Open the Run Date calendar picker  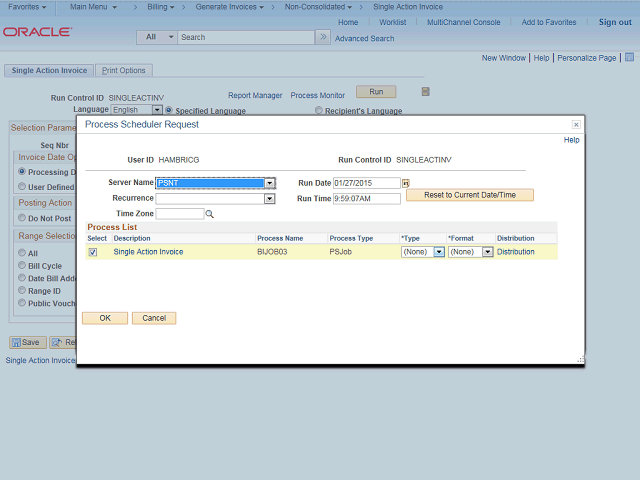coord(406,184)
